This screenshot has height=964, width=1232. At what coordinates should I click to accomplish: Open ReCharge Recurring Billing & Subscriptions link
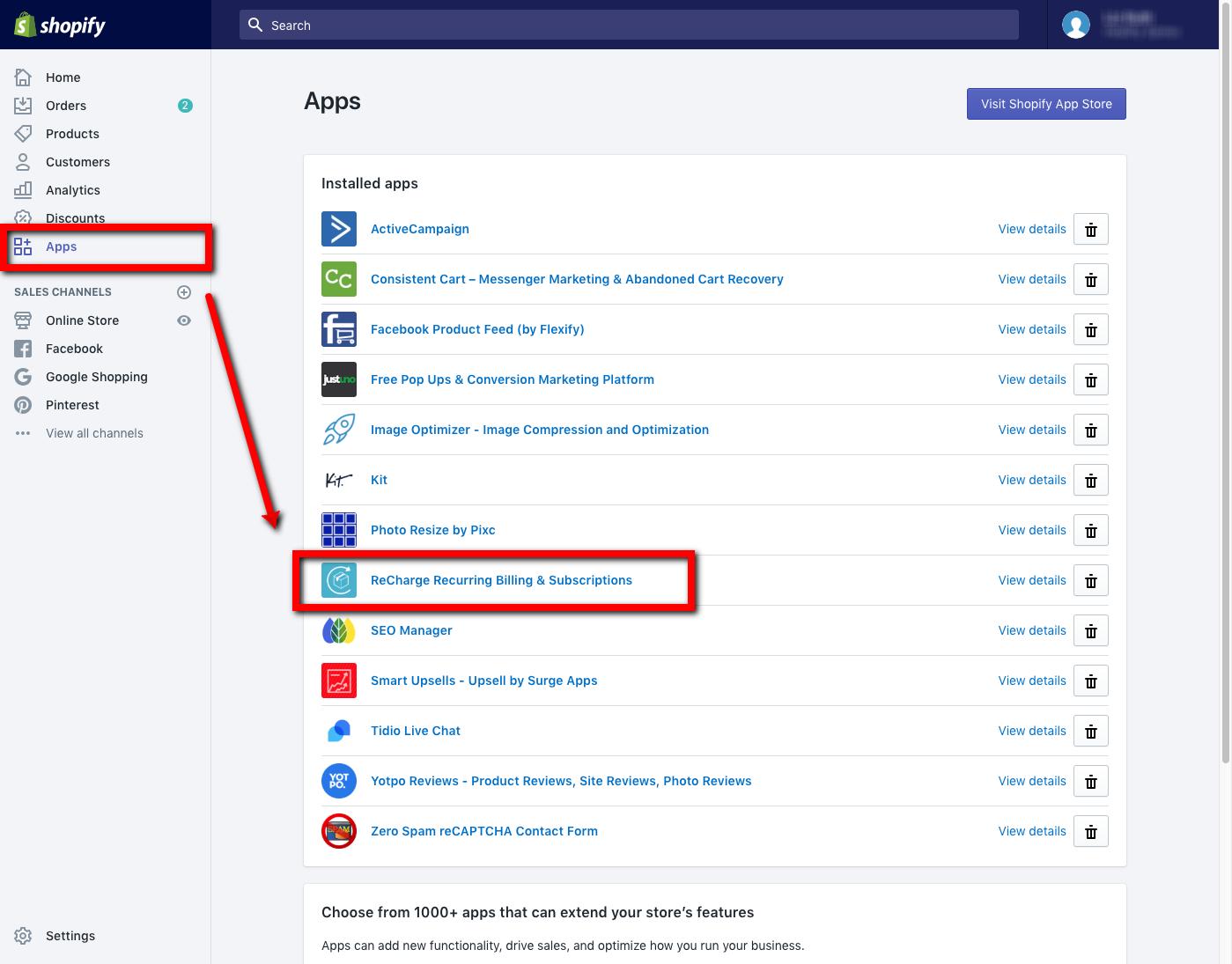pos(501,580)
